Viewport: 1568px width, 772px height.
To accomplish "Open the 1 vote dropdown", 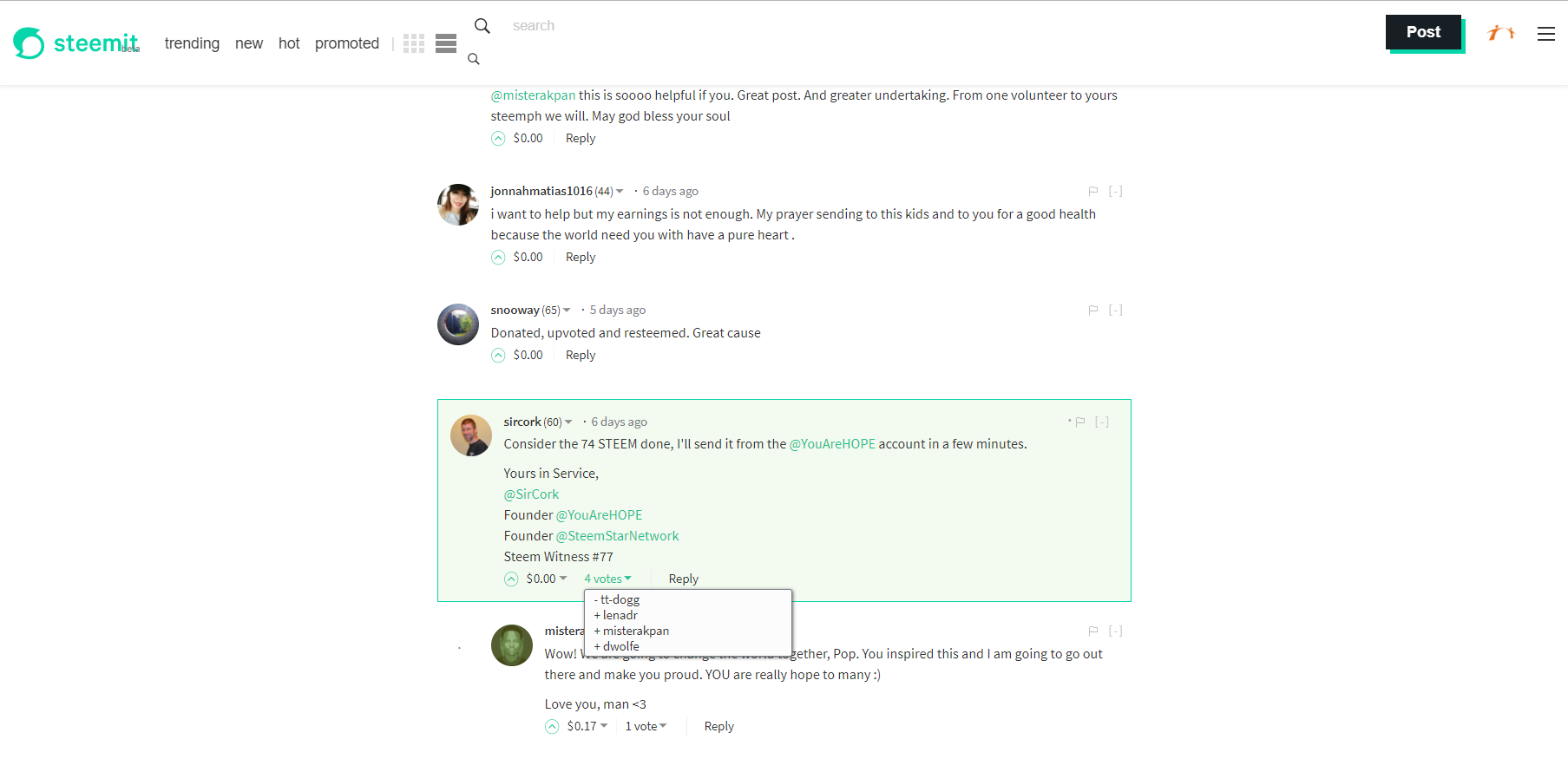I will (646, 727).
